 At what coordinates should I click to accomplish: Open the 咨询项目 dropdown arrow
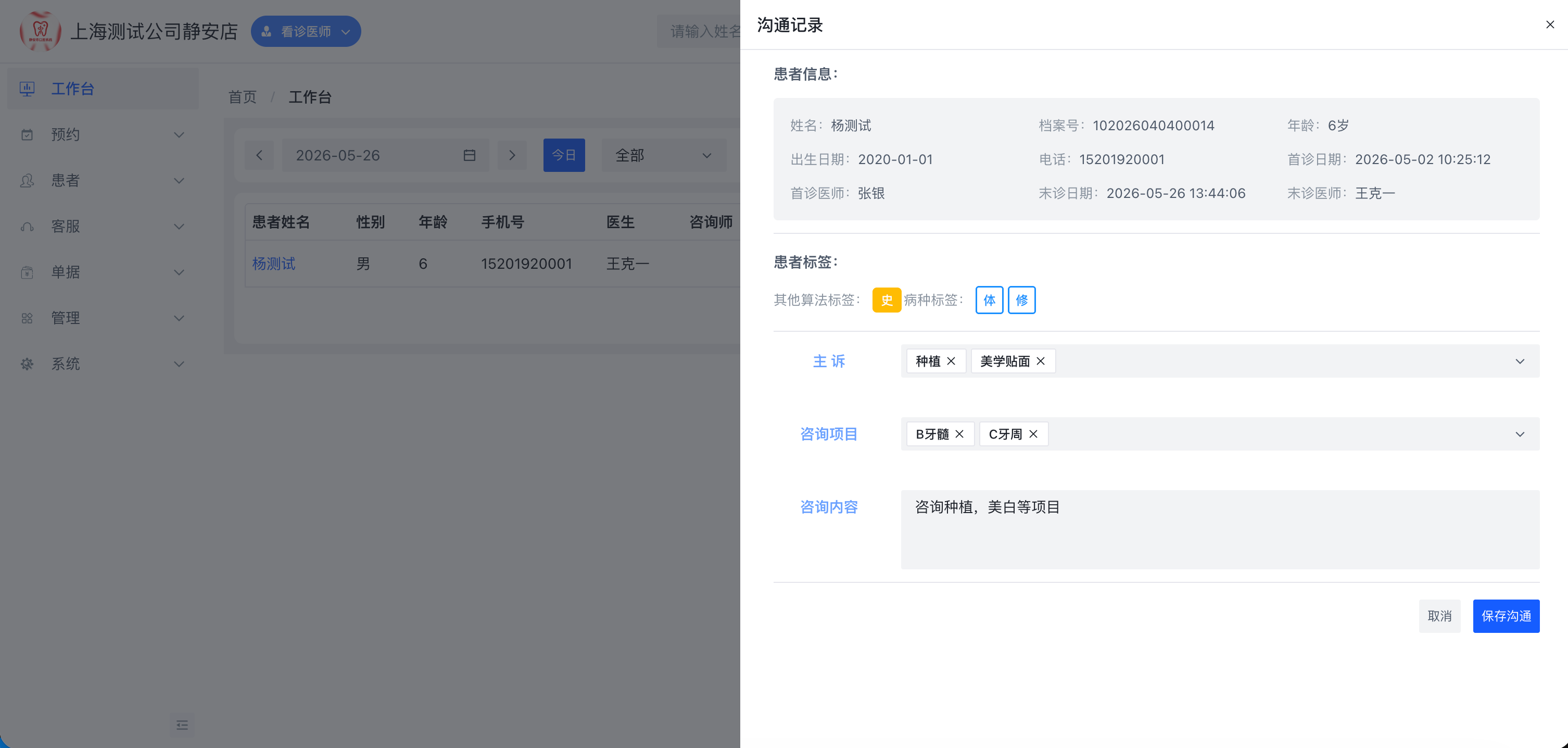[x=1520, y=434]
